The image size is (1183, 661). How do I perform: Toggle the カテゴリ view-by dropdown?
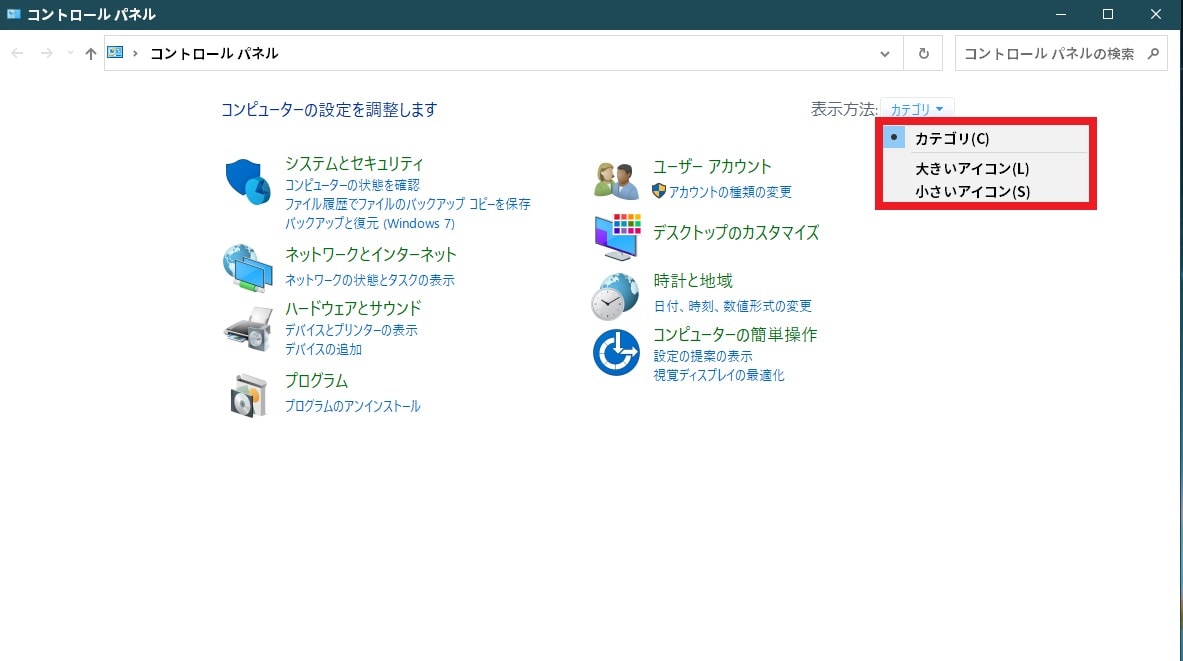pyautogui.click(x=917, y=109)
